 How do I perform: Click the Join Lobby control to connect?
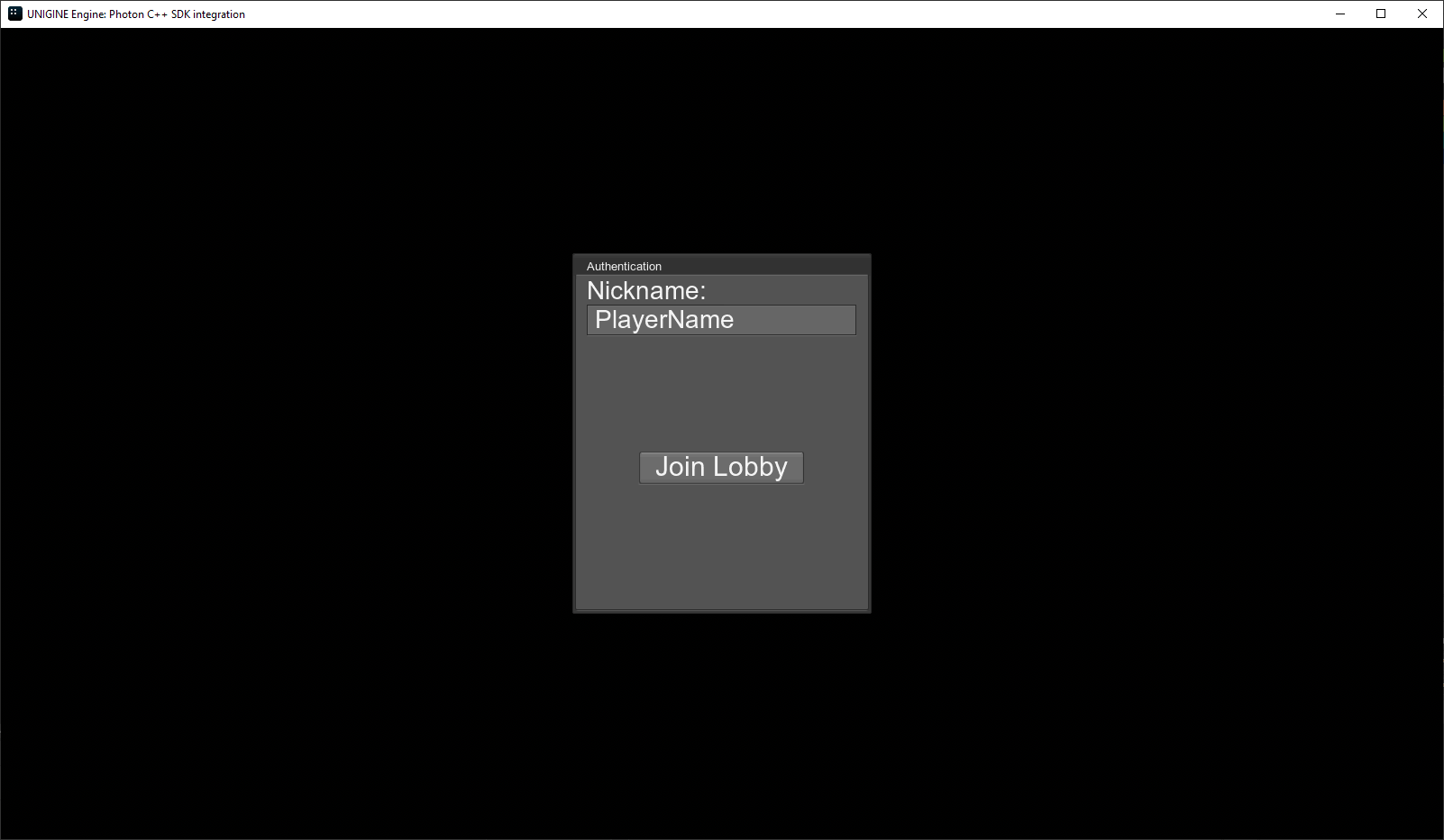point(720,467)
